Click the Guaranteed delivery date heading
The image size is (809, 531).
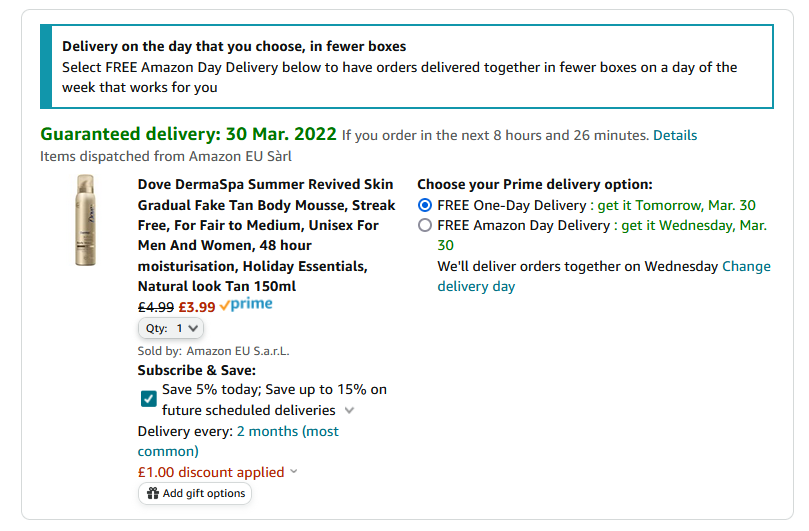[x=188, y=134]
